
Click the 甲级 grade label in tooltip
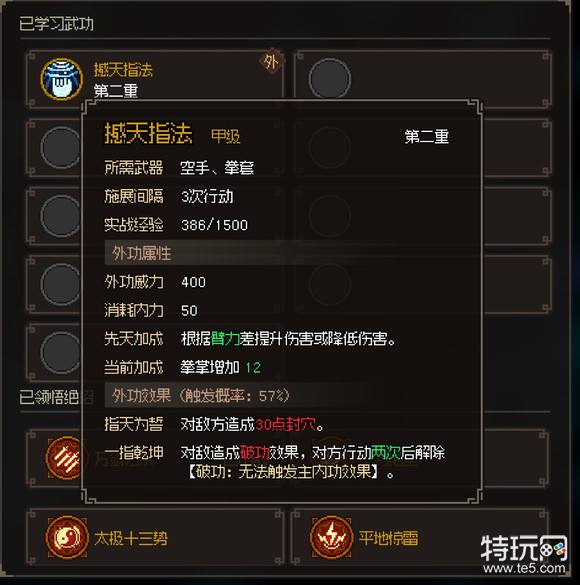(x=226, y=137)
